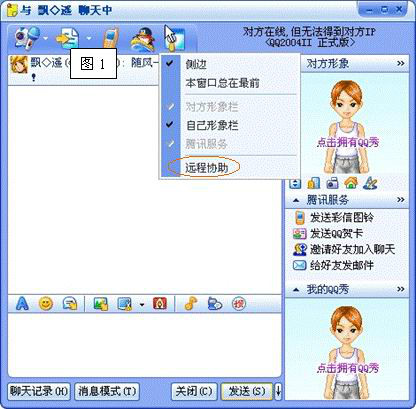Click the video/voice chat microphone icon

point(27,38)
